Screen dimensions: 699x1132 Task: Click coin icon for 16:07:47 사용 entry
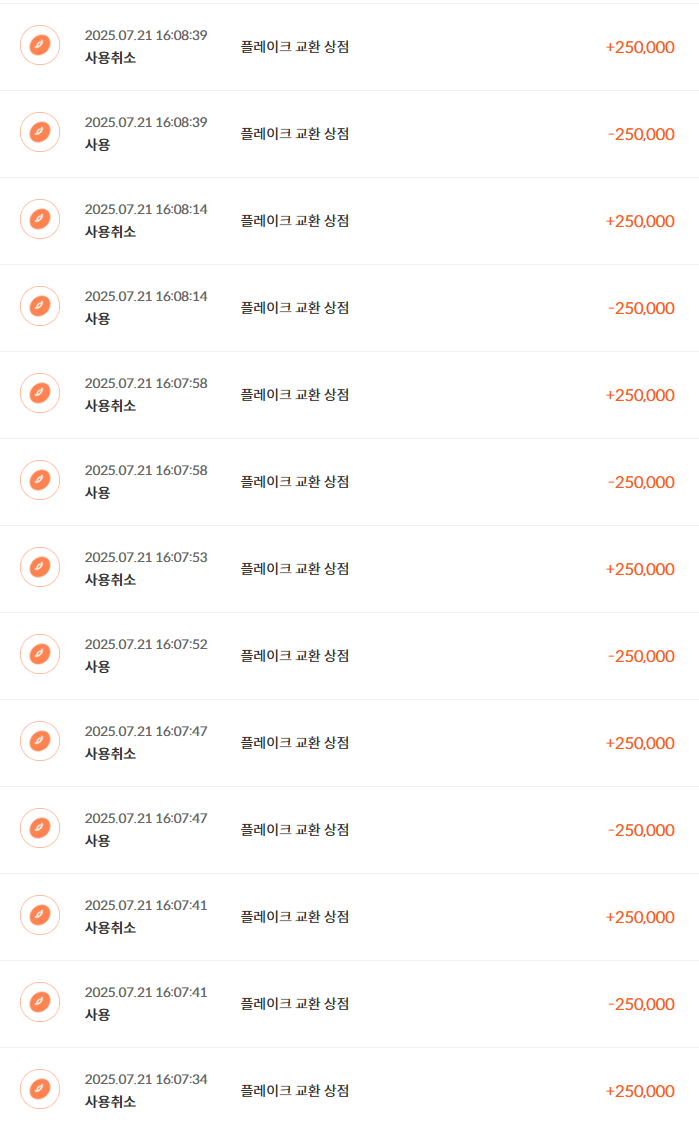pos(40,828)
